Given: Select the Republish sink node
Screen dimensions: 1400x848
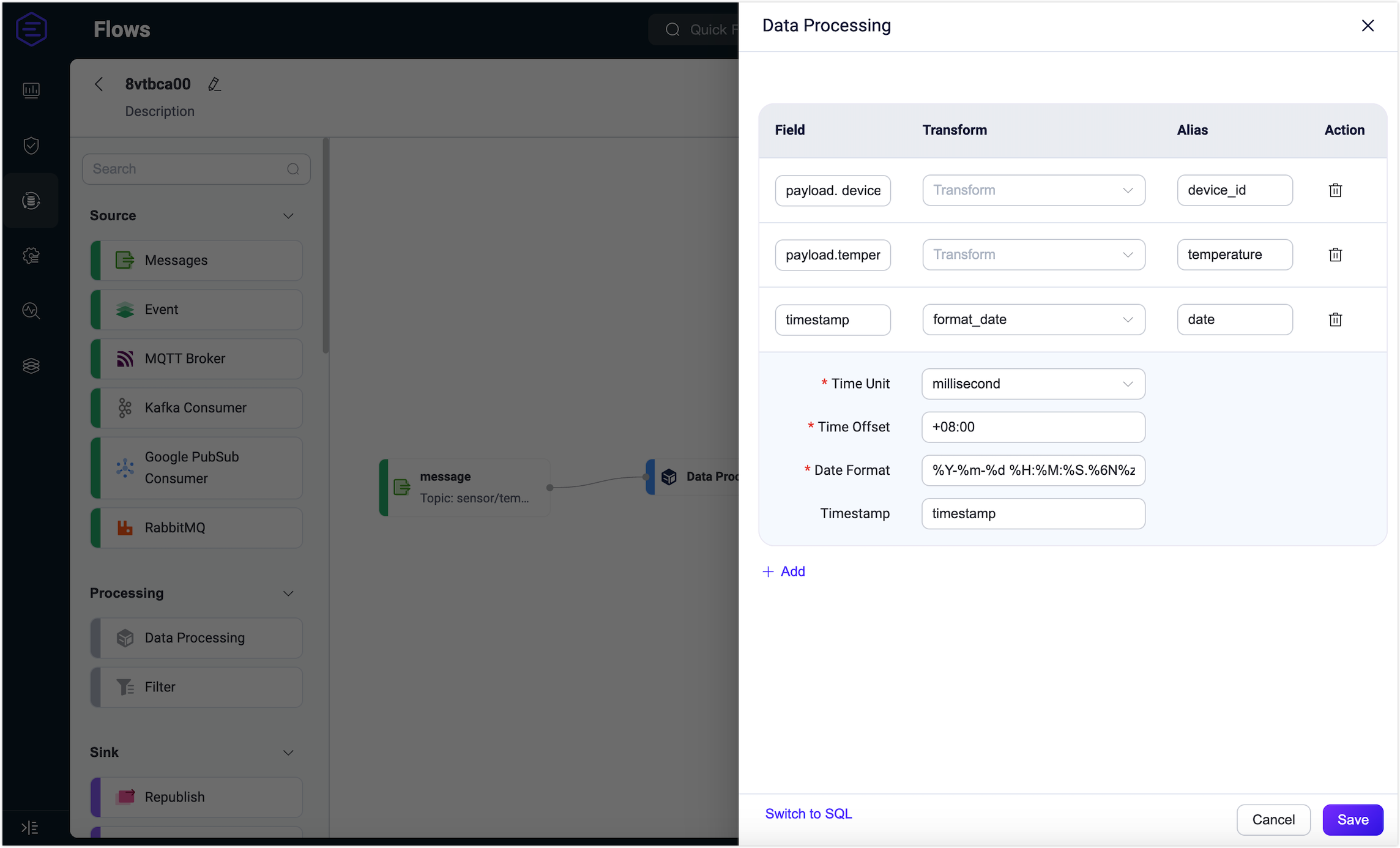Looking at the screenshot, I should pyautogui.click(x=196, y=797).
